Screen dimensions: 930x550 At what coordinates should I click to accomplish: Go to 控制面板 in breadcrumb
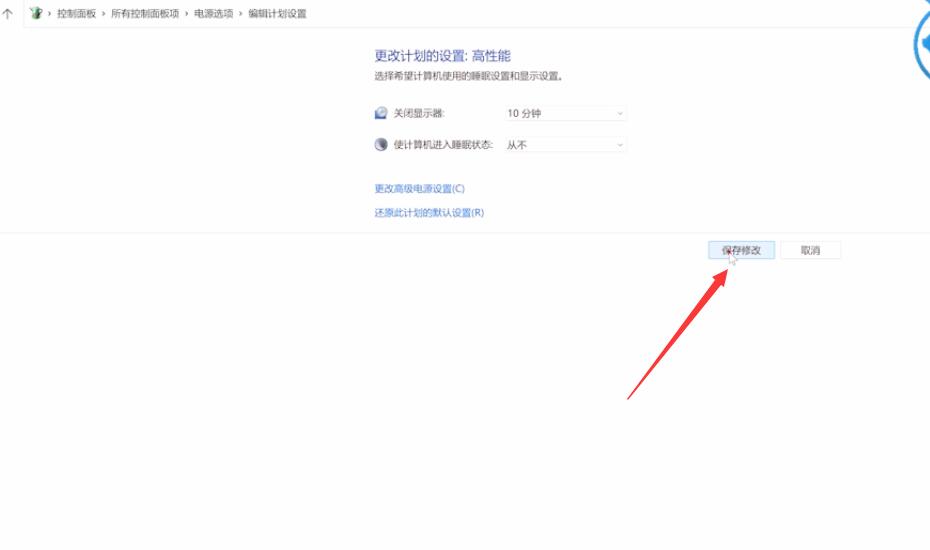tap(77, 14)
